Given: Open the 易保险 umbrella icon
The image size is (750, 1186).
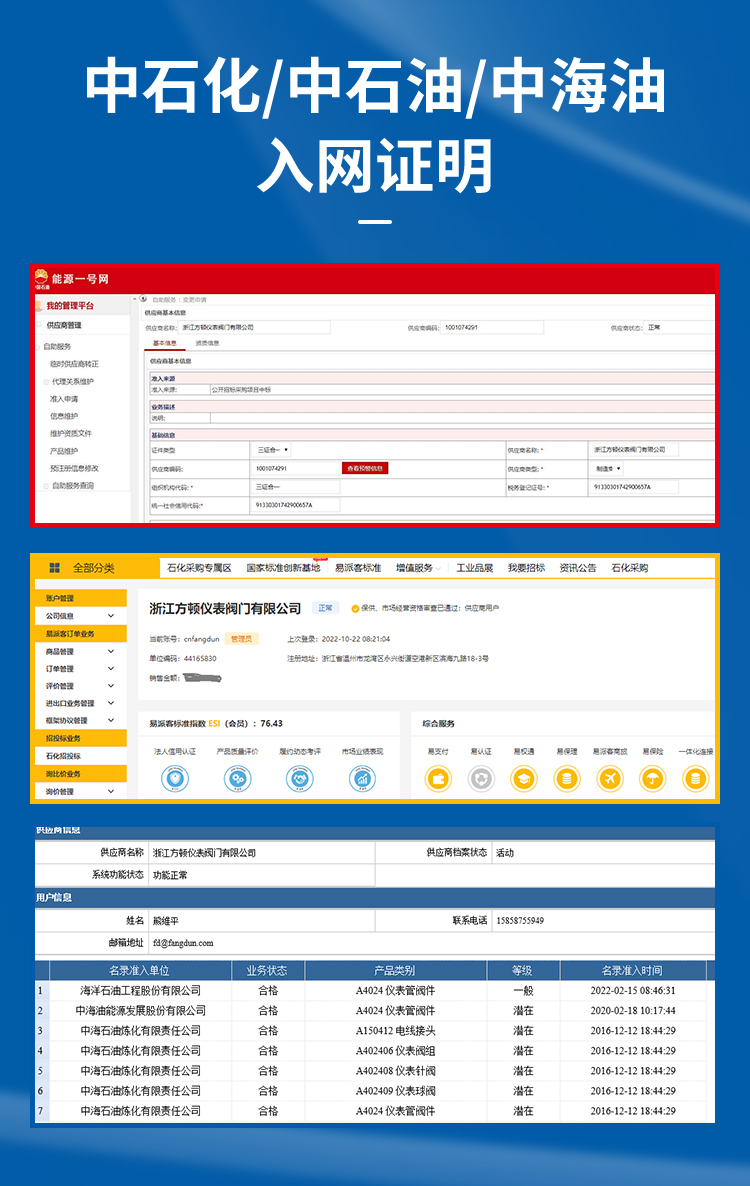Looking at the screenshot, I should click(x=652, y=778).
